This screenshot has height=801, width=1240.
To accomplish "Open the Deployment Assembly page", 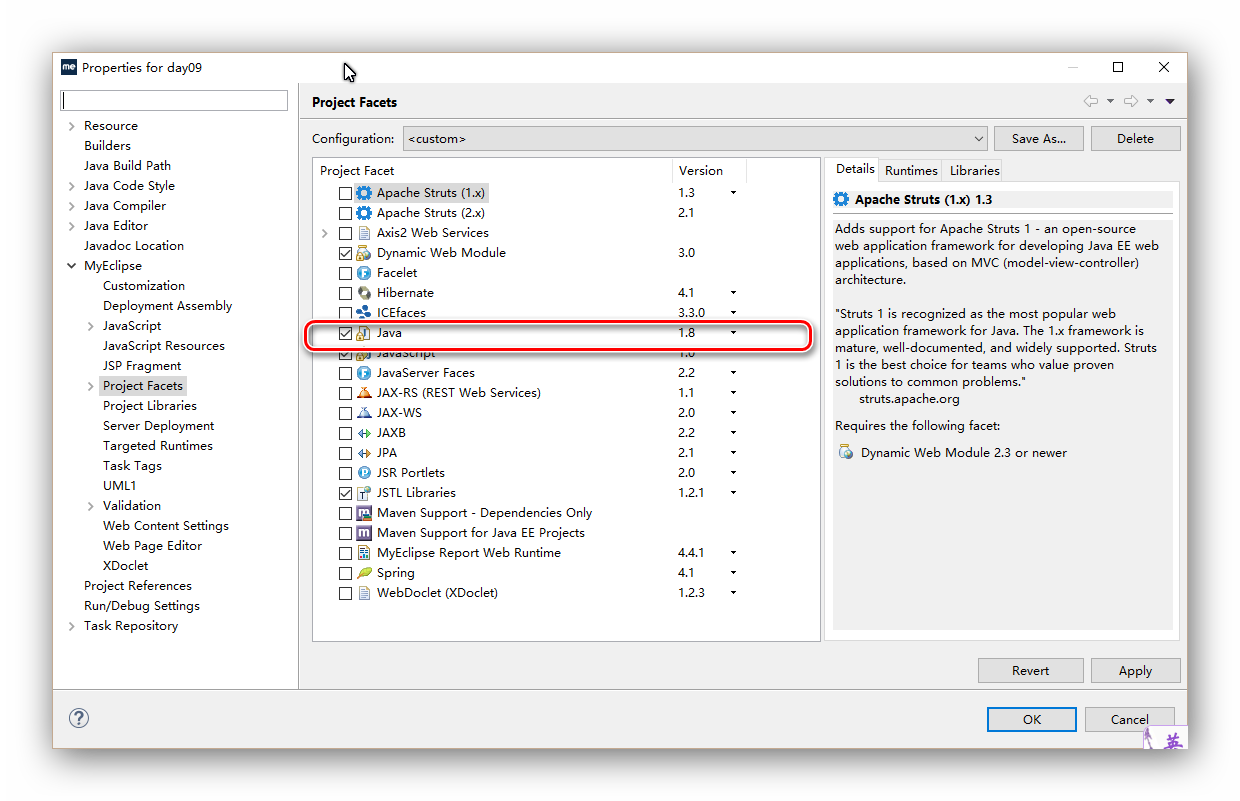I will coord(167,306).
